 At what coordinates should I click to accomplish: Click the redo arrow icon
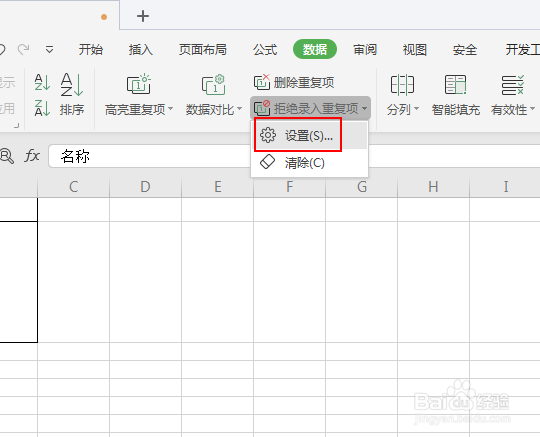(x=23, y=49)
